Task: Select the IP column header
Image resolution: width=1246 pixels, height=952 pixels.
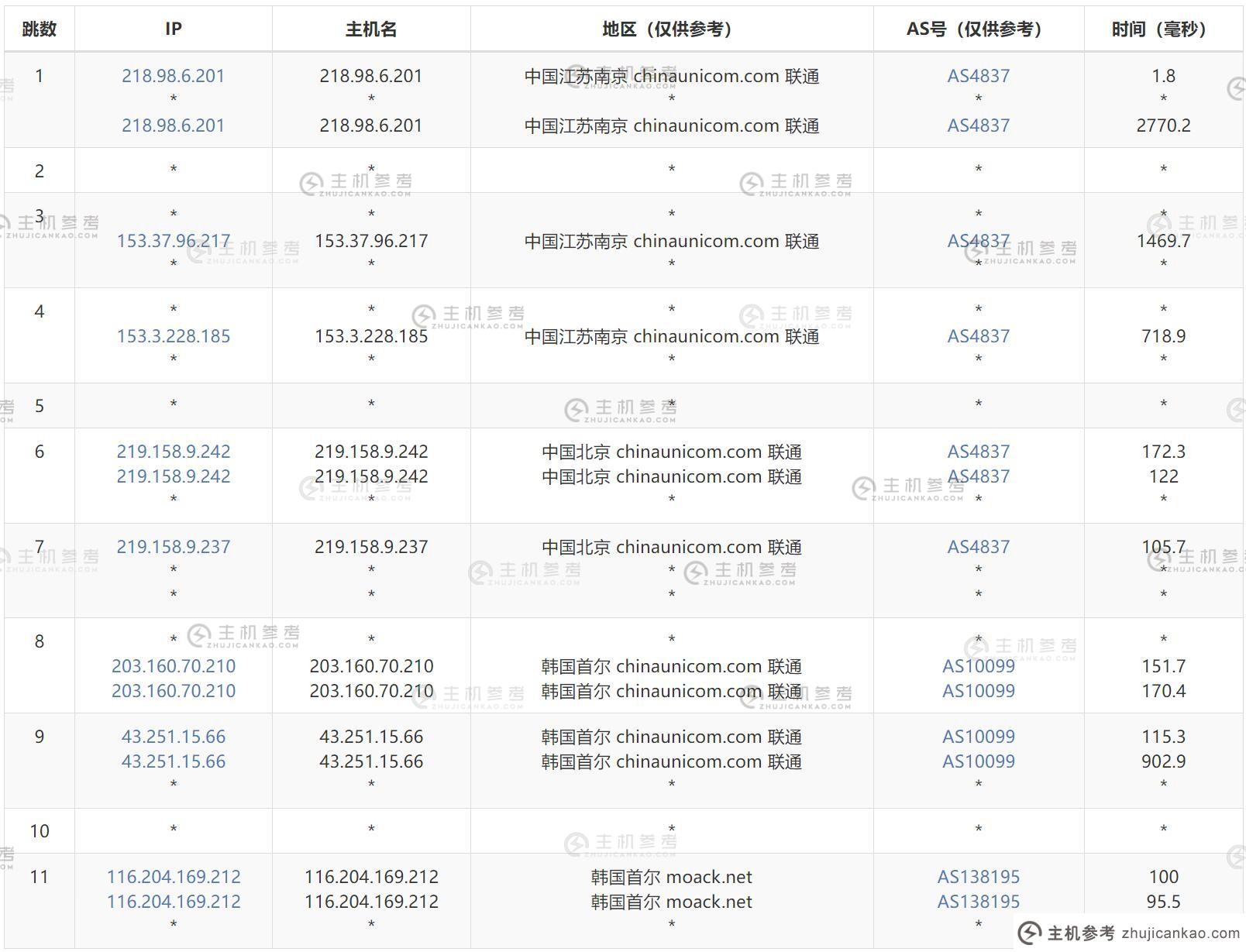Action: (x=174, y=29)
